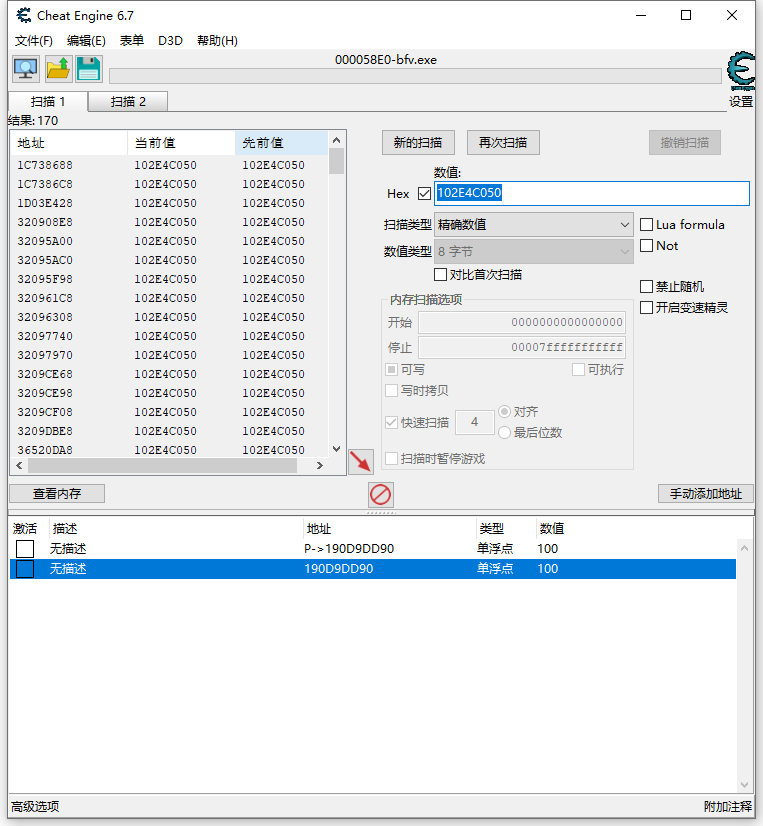Switch to the 扫描 2 tab
Screen dimensions: 763x826
pyautogui.click(x=128, y=101)
